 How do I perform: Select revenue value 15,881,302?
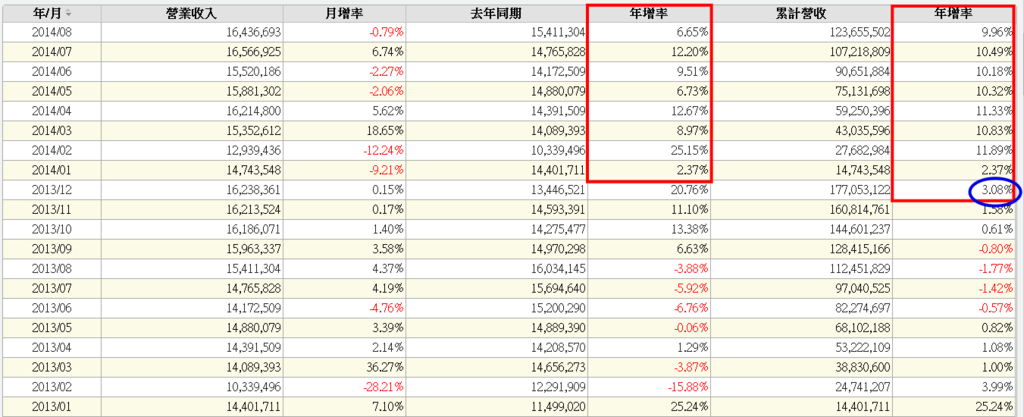(x=252, y=91)
